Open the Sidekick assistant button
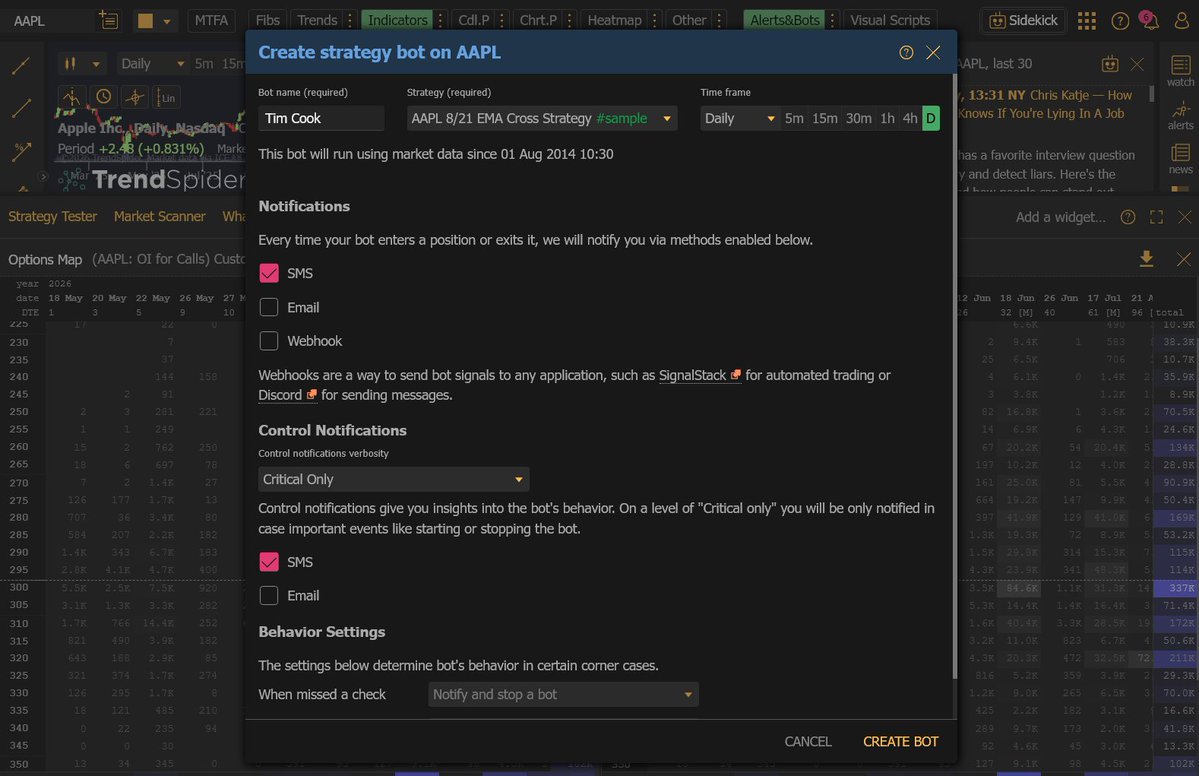 (x=1024, y=21)
